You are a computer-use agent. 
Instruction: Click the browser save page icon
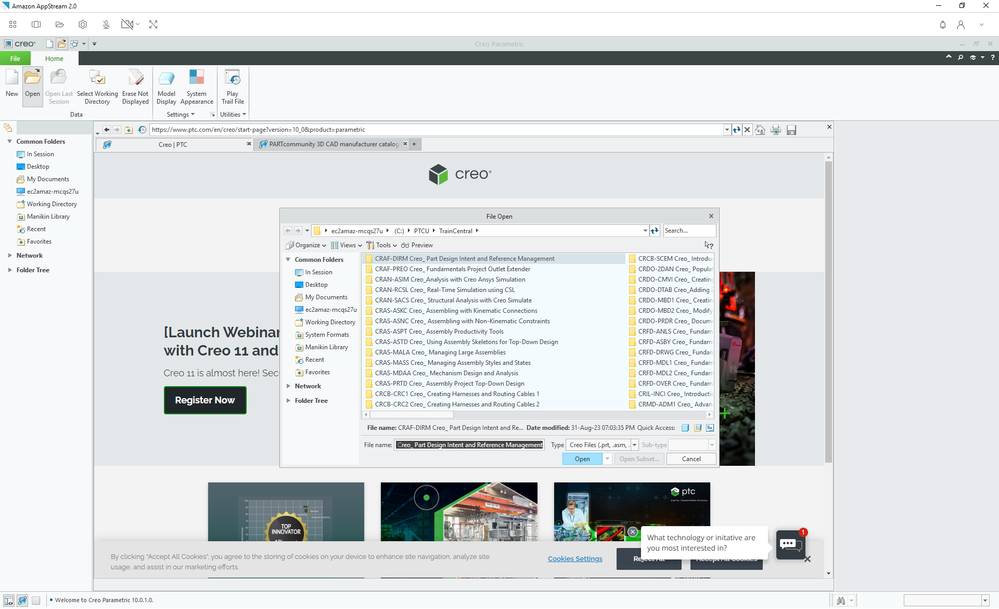(x=791, y=130)
